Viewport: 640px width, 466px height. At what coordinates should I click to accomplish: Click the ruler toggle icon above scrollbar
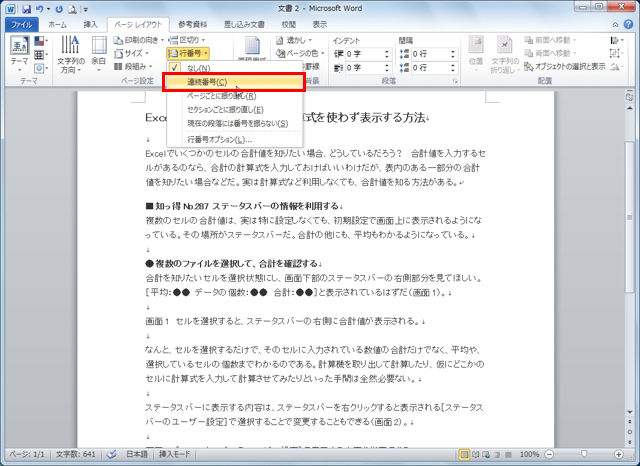[x=629, y=97]
